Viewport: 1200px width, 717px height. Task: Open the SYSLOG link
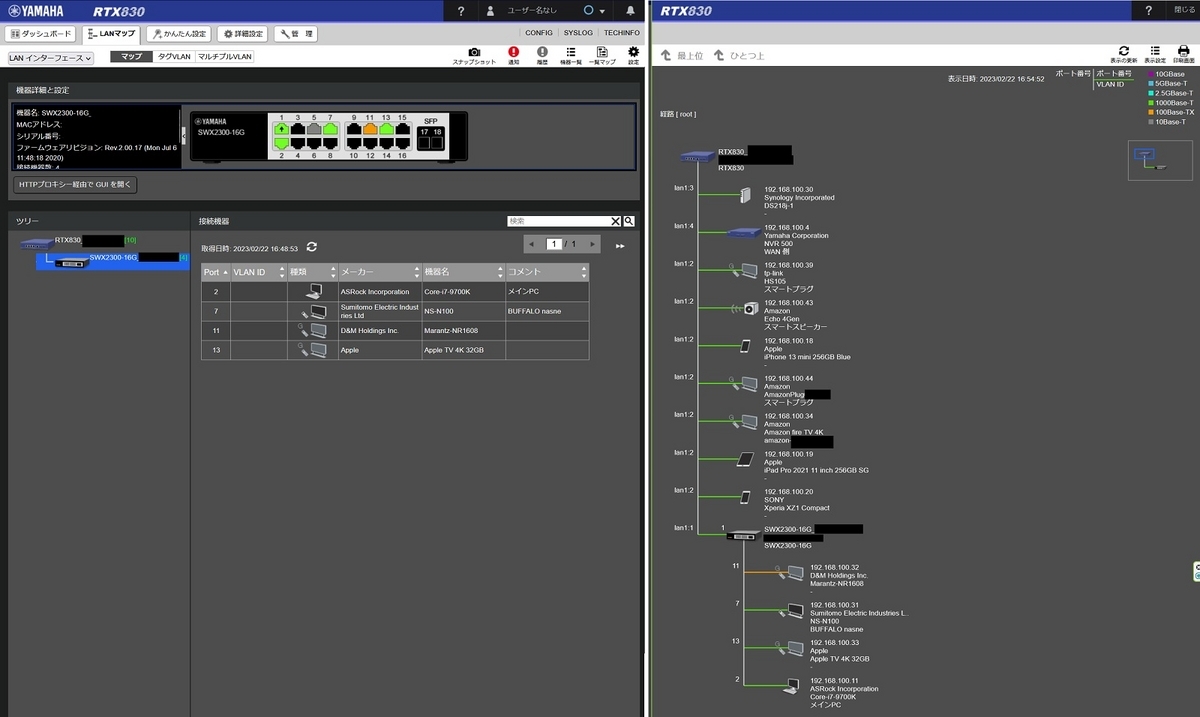(578, 33)
